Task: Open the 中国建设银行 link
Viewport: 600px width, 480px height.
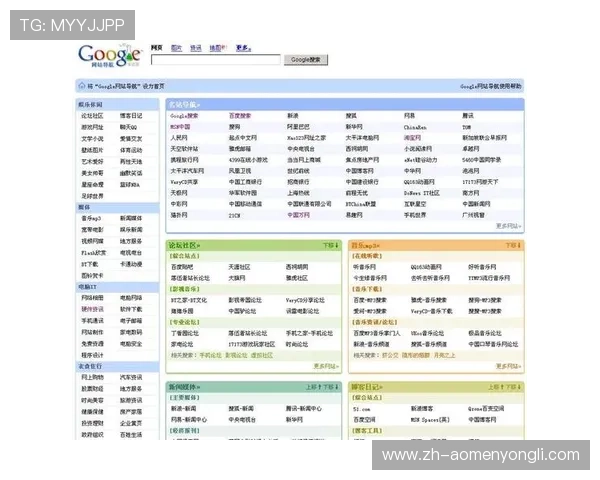Action: pyautogui.click(x=362, y=182)
